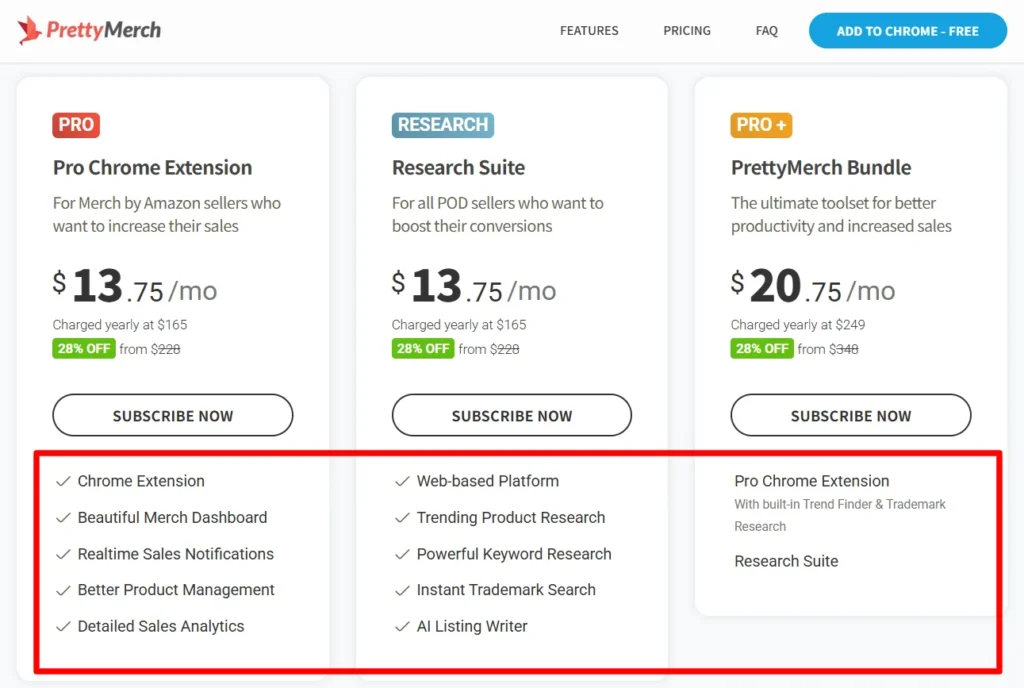Click the checkmark next to Detailed Sales Analytics
1024x688 pixels.
tap(62, 627)
